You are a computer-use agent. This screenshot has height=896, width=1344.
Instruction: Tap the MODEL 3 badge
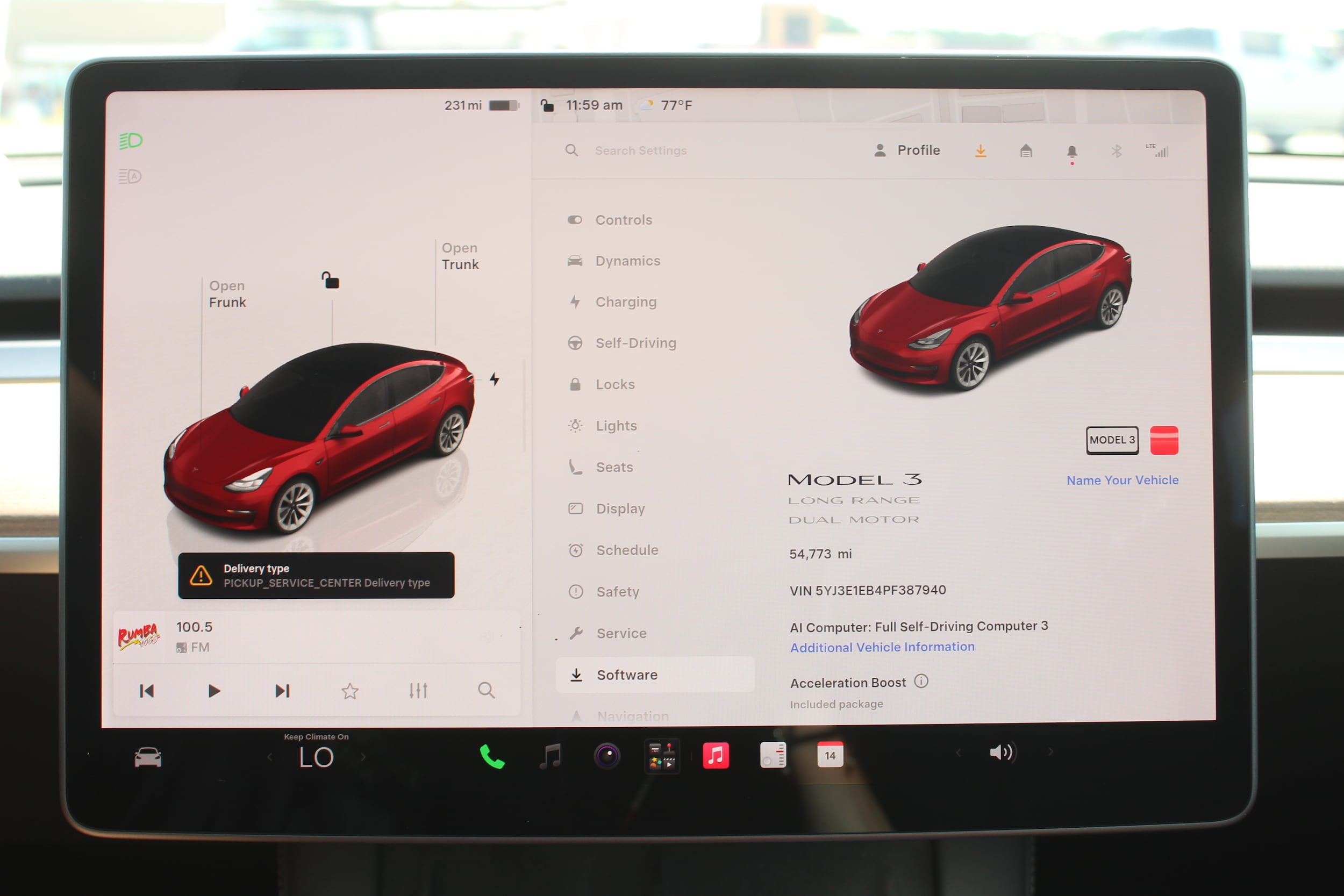click(x=1112, y=440)
